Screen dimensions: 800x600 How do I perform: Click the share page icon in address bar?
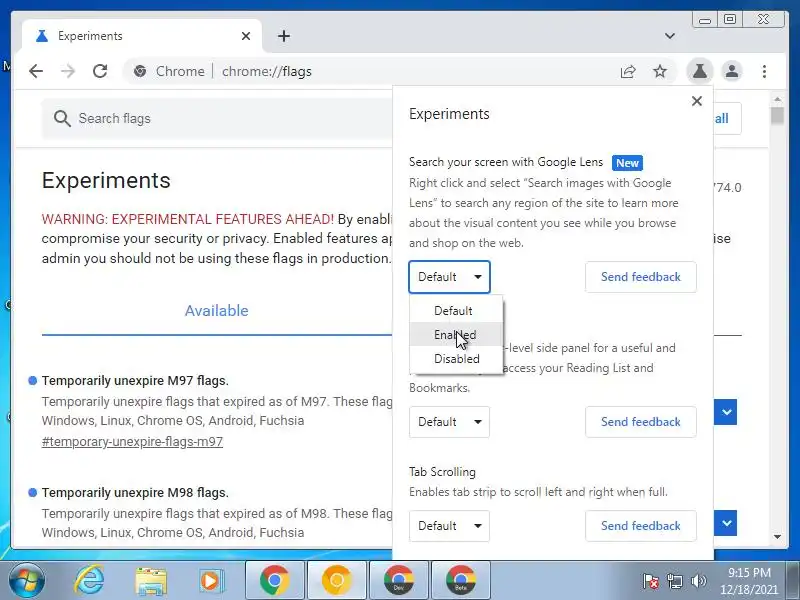[x=628, y=71]
